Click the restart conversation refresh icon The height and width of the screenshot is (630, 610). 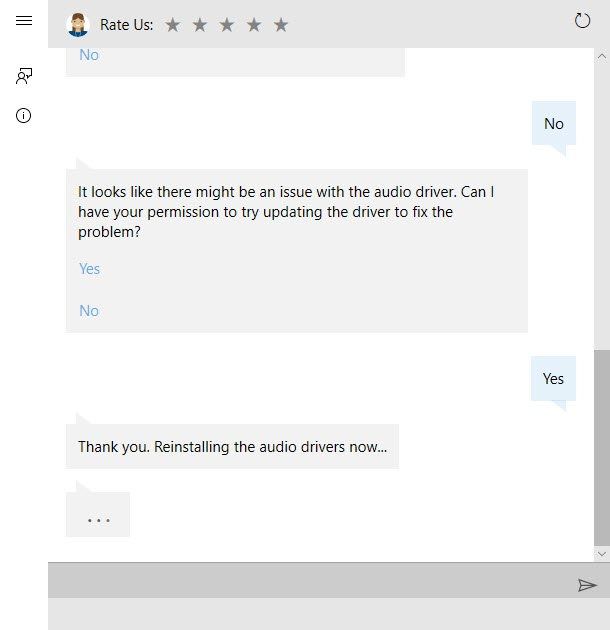point(582,20)
